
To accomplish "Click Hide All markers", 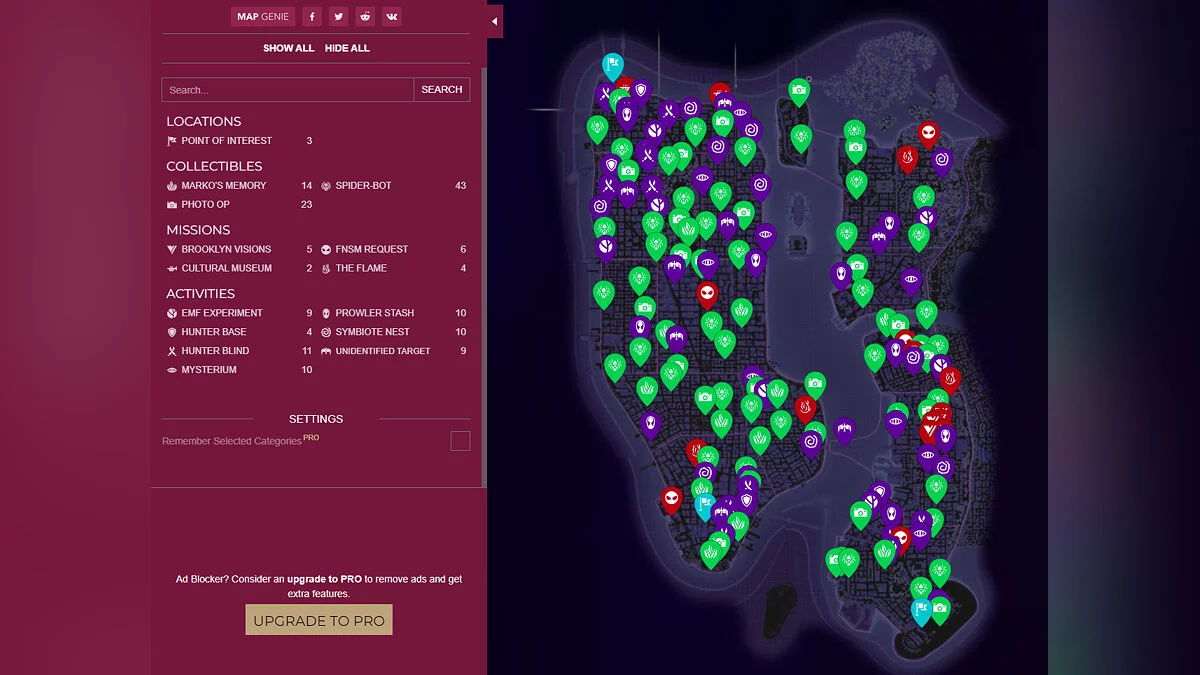I will (x=347, y=48).
